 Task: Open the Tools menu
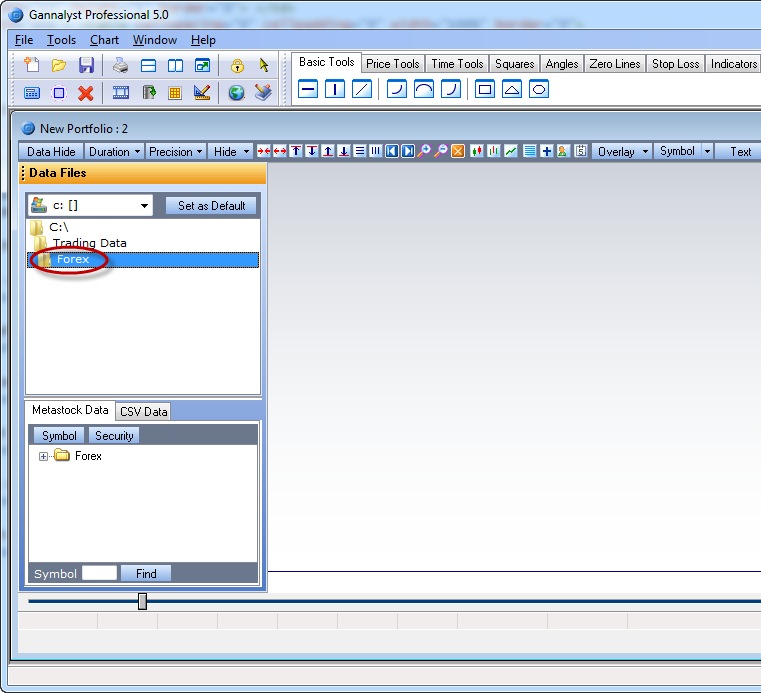pos(61,40)
